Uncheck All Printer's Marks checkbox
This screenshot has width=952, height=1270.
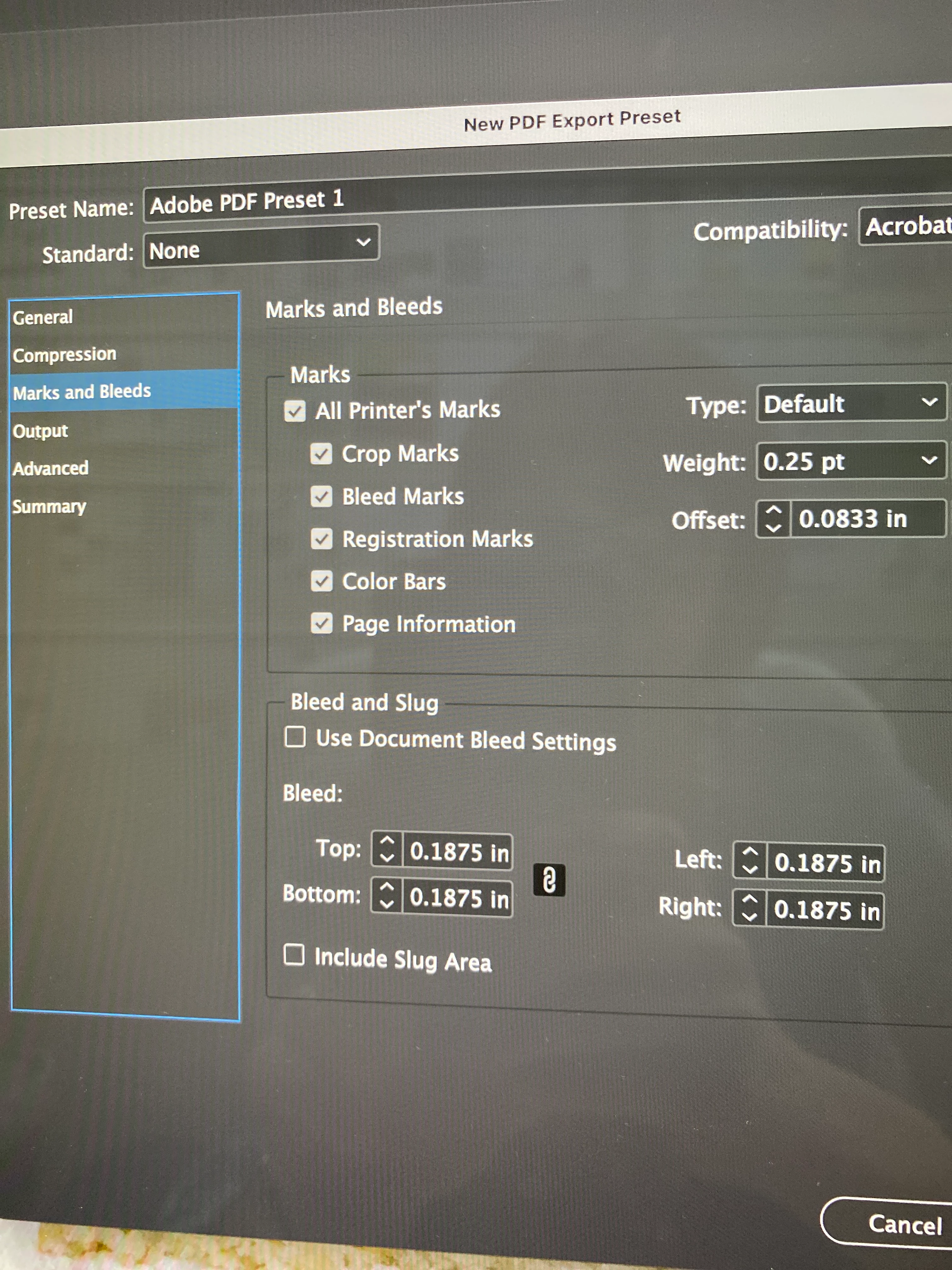295,411
